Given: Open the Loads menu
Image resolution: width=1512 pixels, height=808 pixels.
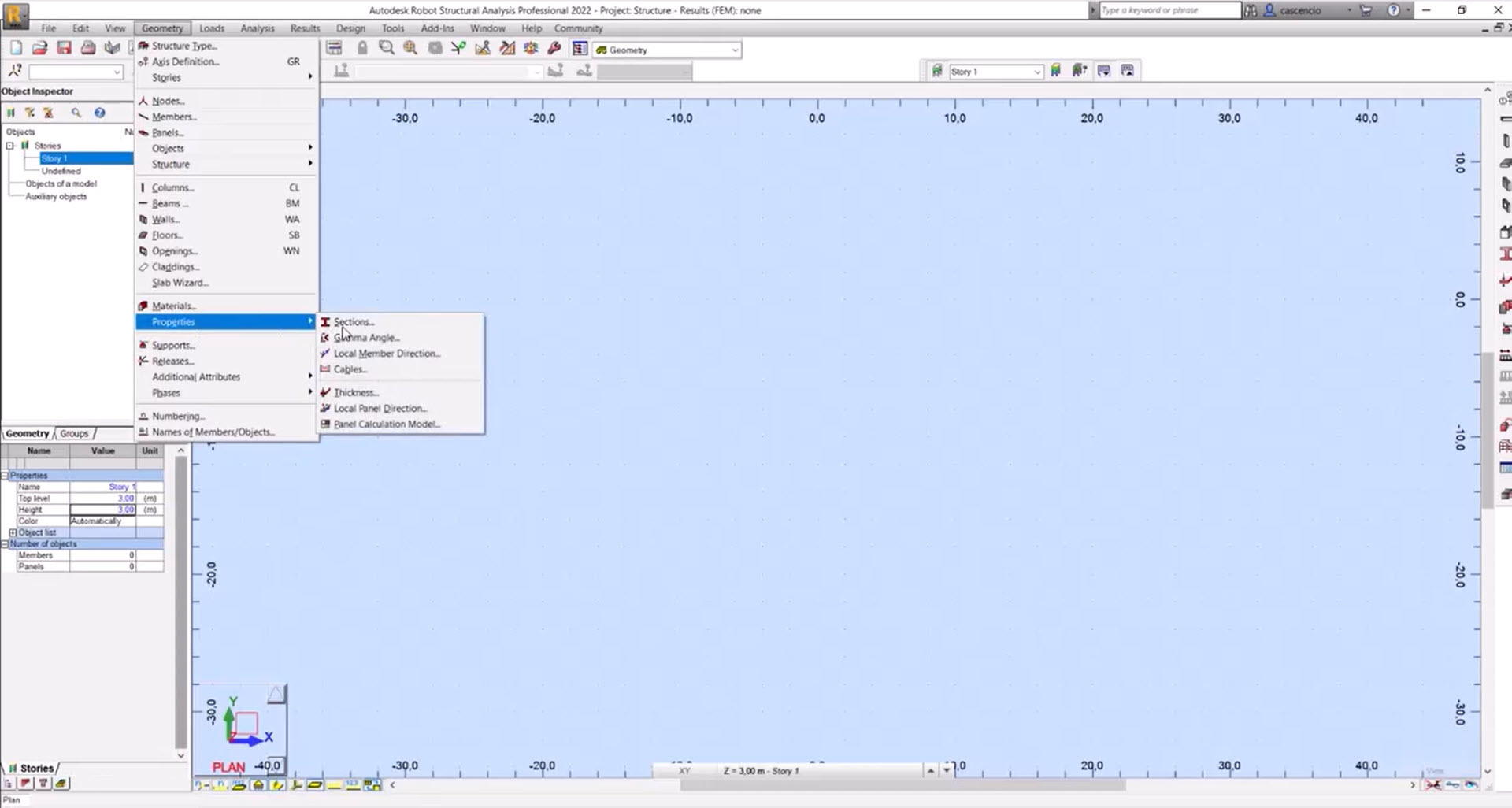Looking at the screenshot, I should 211,28.
